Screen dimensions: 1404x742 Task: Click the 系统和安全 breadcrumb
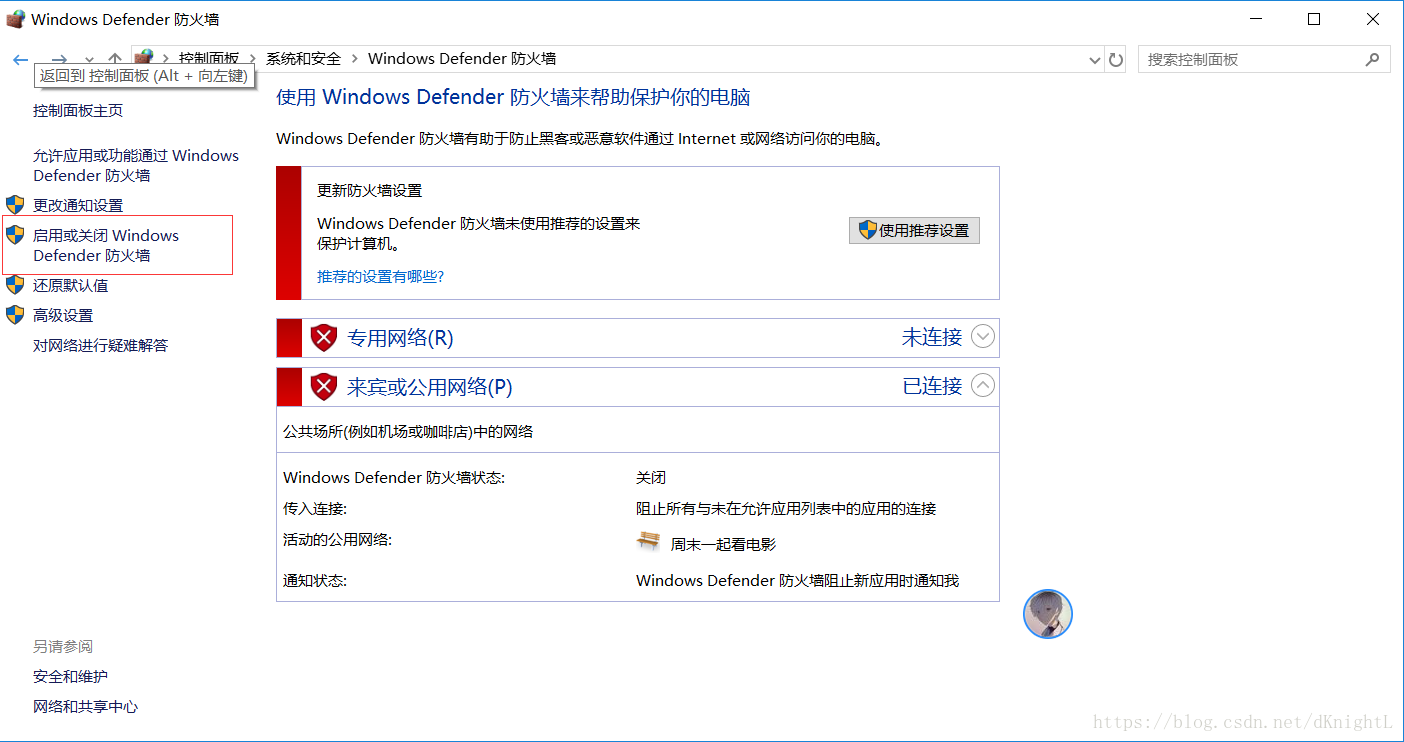[303, 59]
